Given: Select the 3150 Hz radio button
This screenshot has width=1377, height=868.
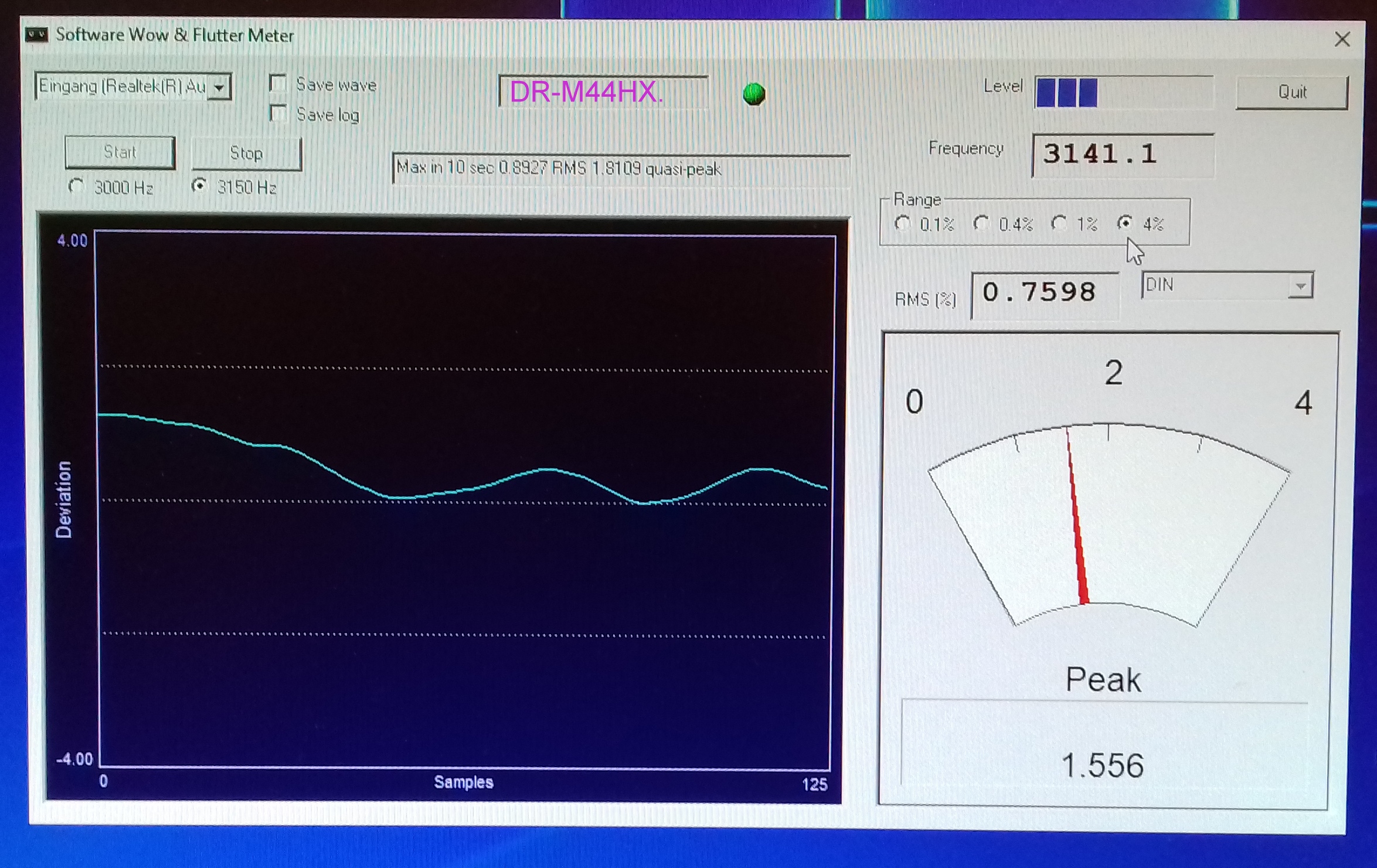Looking at the screenshot, I should pos(199,186).
